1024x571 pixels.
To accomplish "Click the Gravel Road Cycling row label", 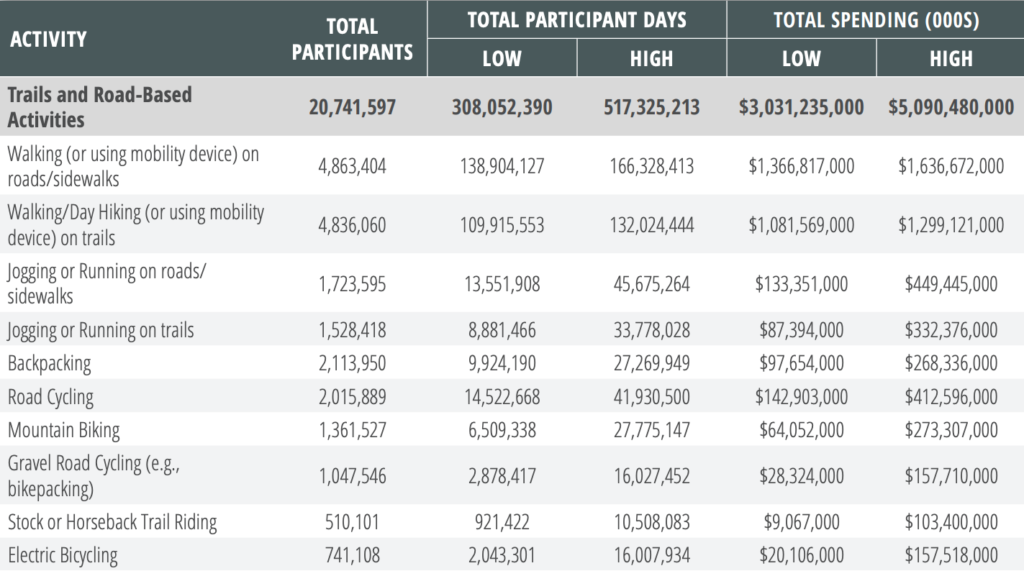I will [x=93, y=476].
